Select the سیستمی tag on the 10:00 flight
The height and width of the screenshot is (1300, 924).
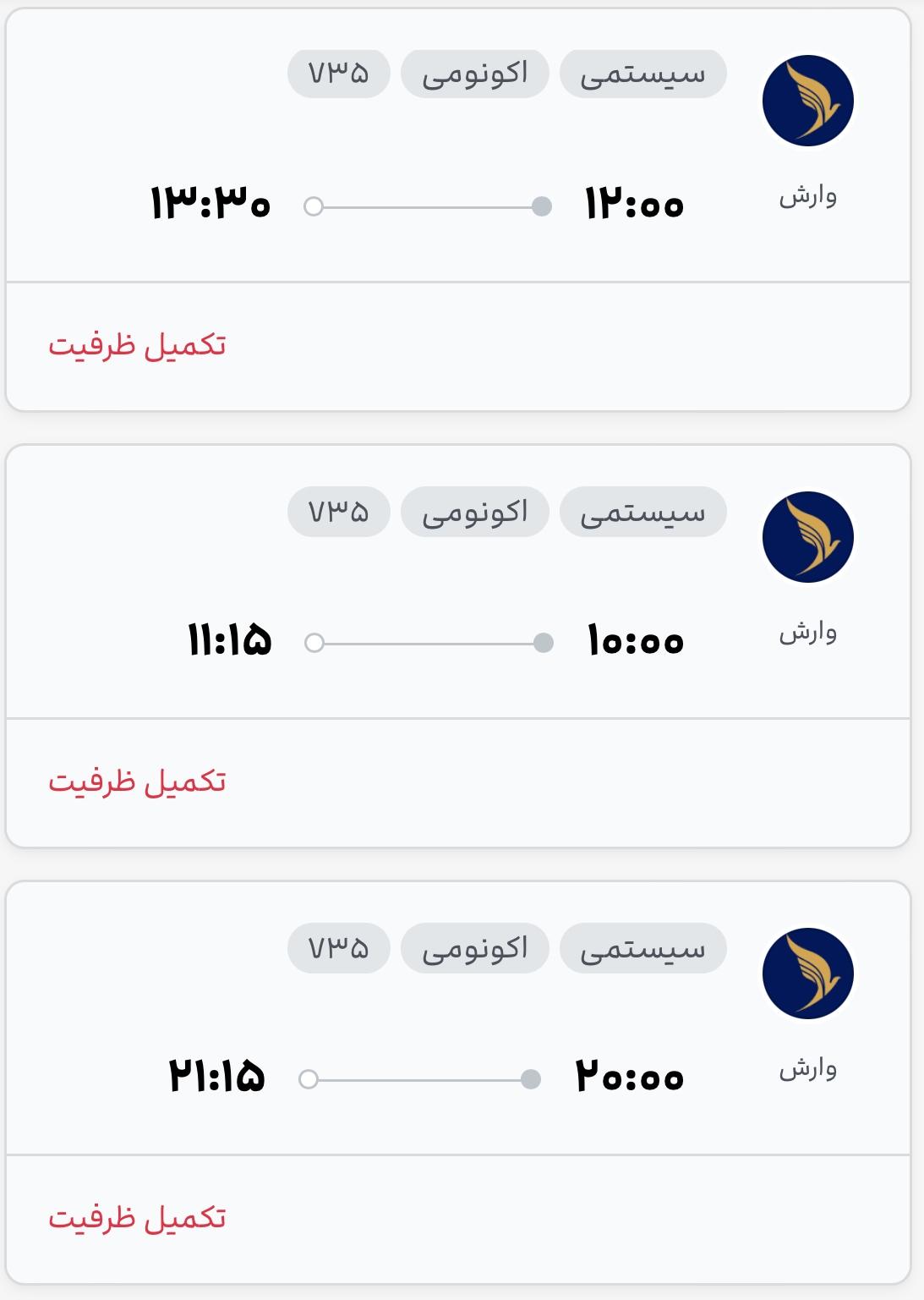643,512
